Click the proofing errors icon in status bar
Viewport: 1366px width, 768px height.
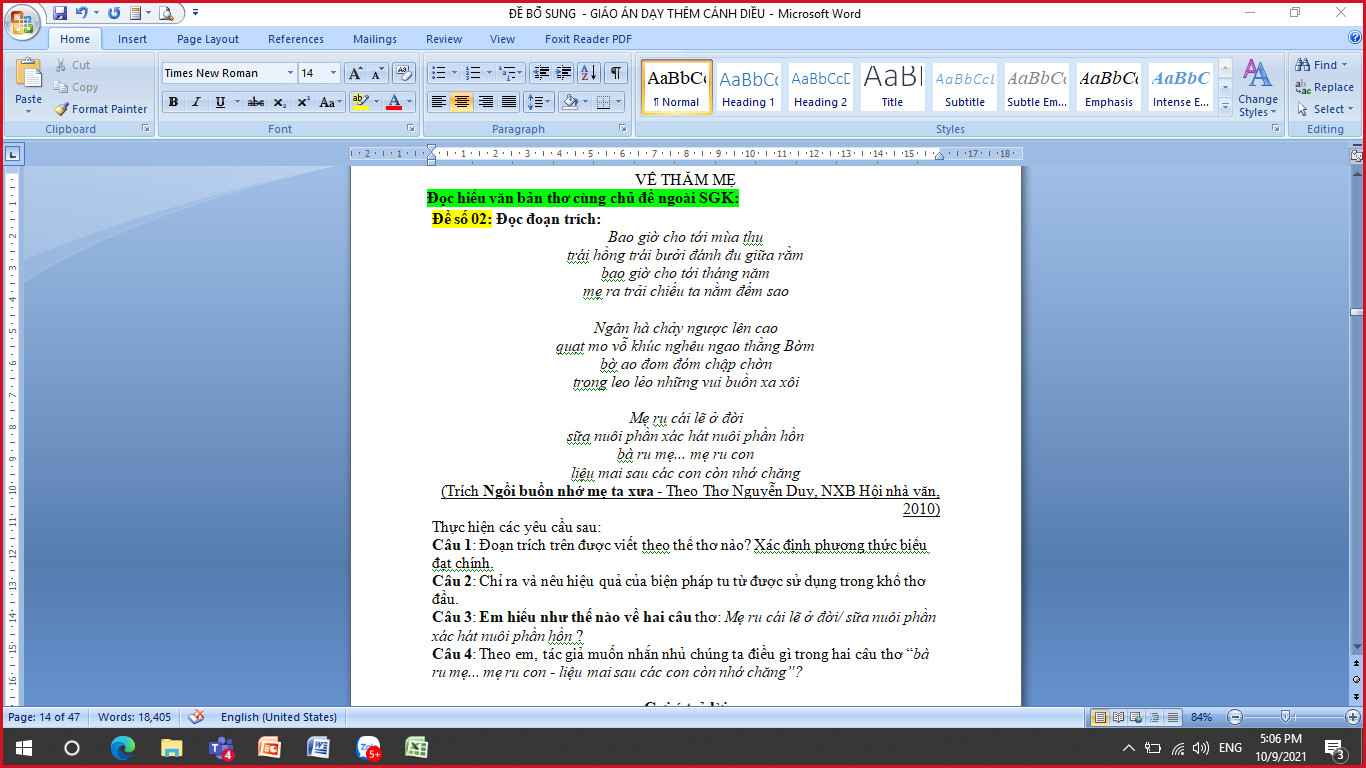click(x=197, y=717)
